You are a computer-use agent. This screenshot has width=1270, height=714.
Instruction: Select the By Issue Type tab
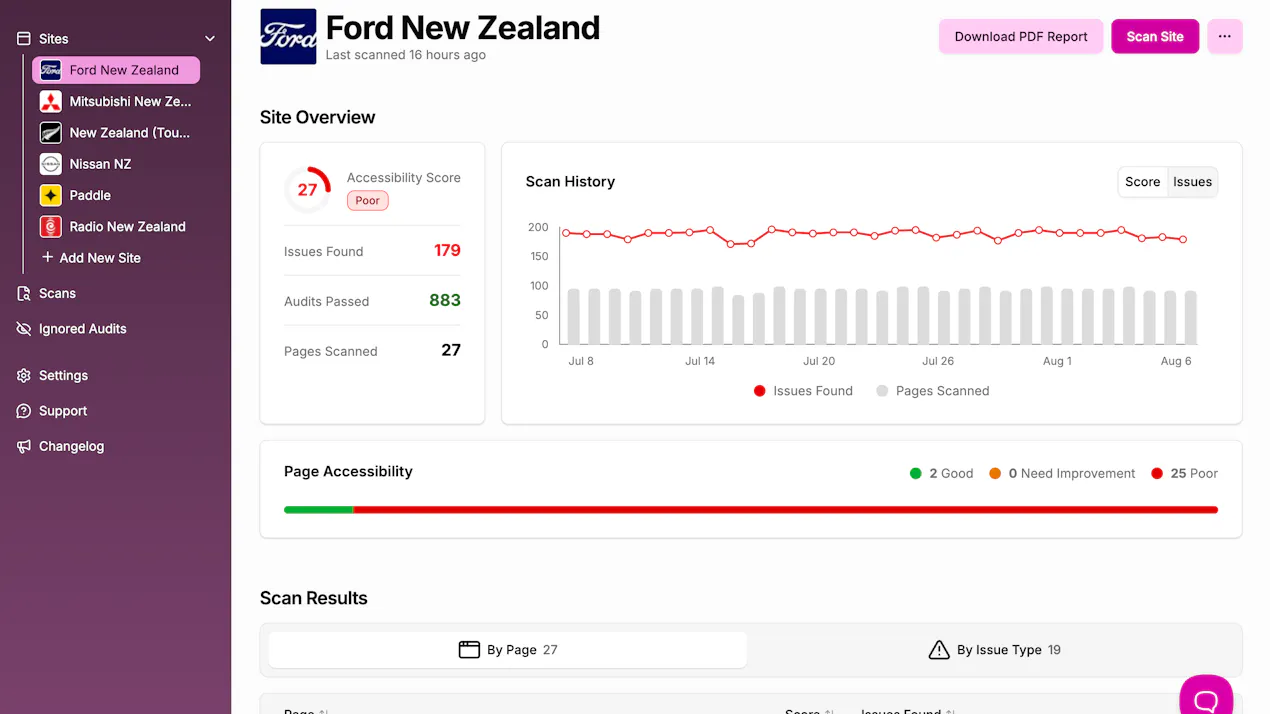995,650
